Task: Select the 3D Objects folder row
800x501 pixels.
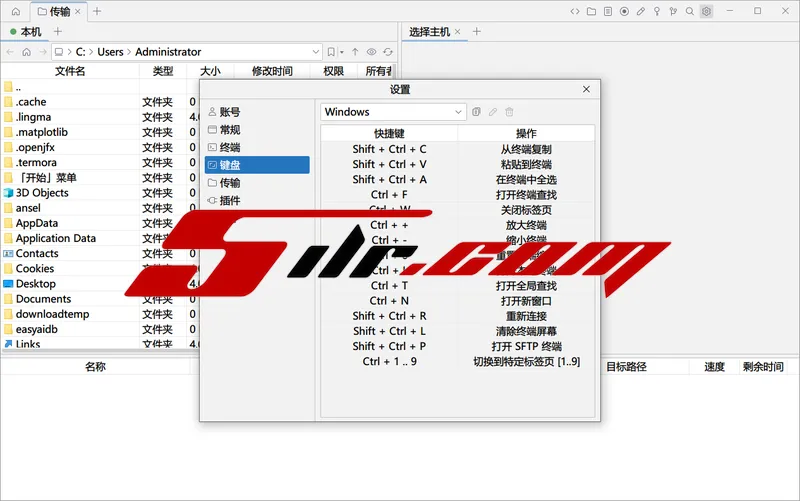Action: click(x=100, y=193)
